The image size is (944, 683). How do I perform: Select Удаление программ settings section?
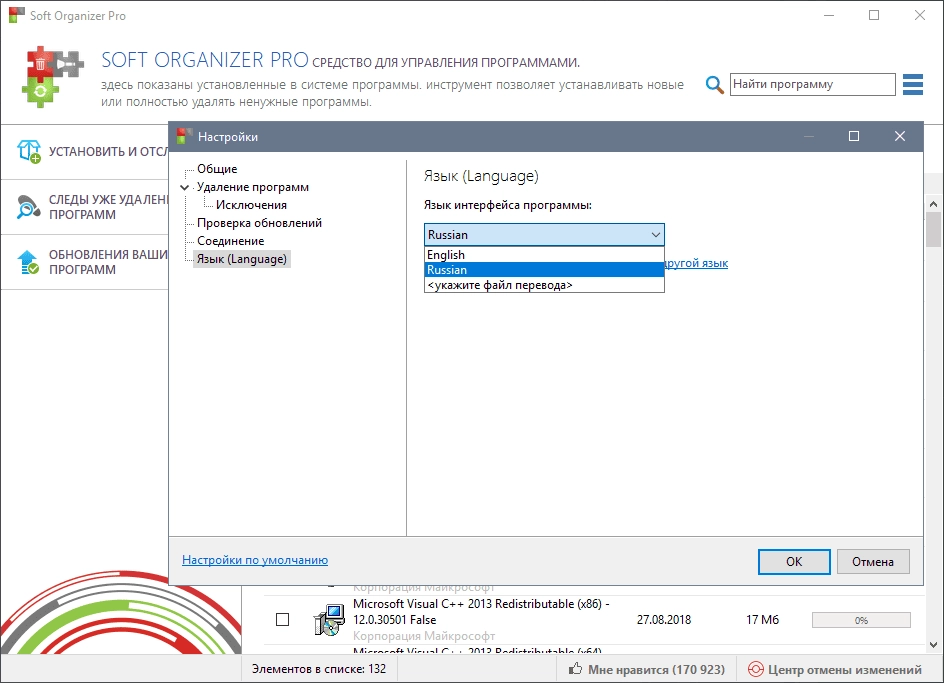pyautogui.click(x=253, y=187)
